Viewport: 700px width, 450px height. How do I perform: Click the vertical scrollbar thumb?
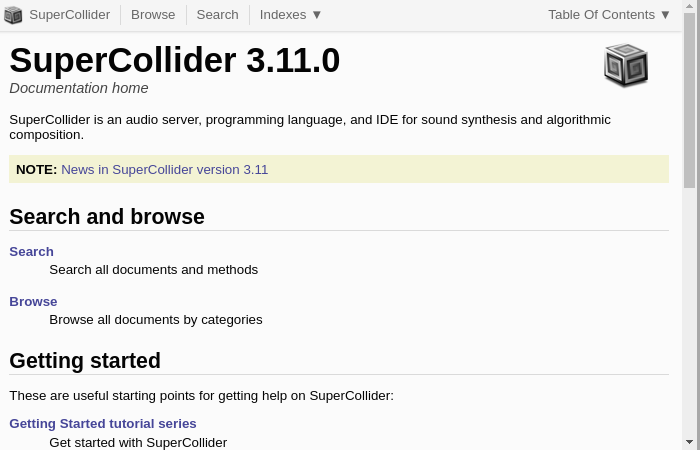click(x=690, y=100)
